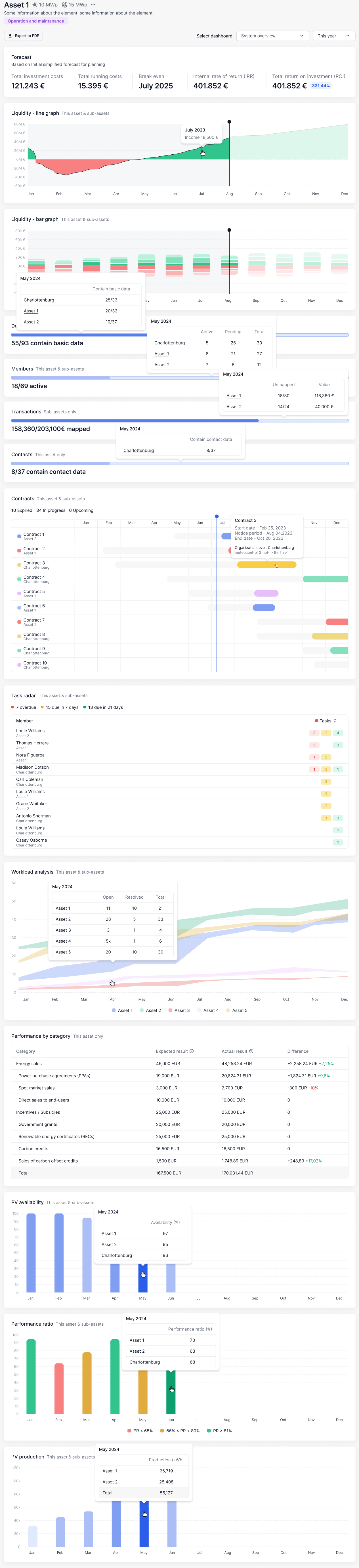Toggle Asset 1 in workload legend
Viewport: 359px width, 1568px height.
point(122,1010)
